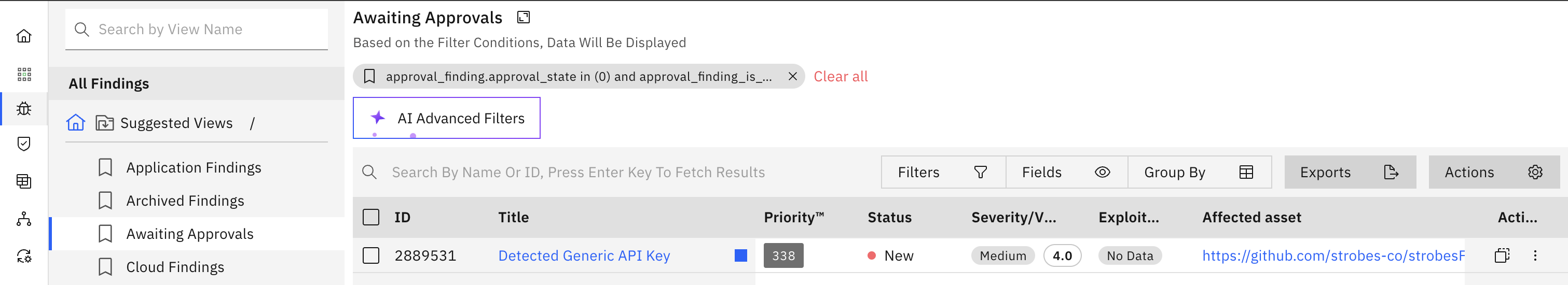Open the shield check icon in sidebar
The width and height of the screenshot is (1568, 285).
click(24, 144)
